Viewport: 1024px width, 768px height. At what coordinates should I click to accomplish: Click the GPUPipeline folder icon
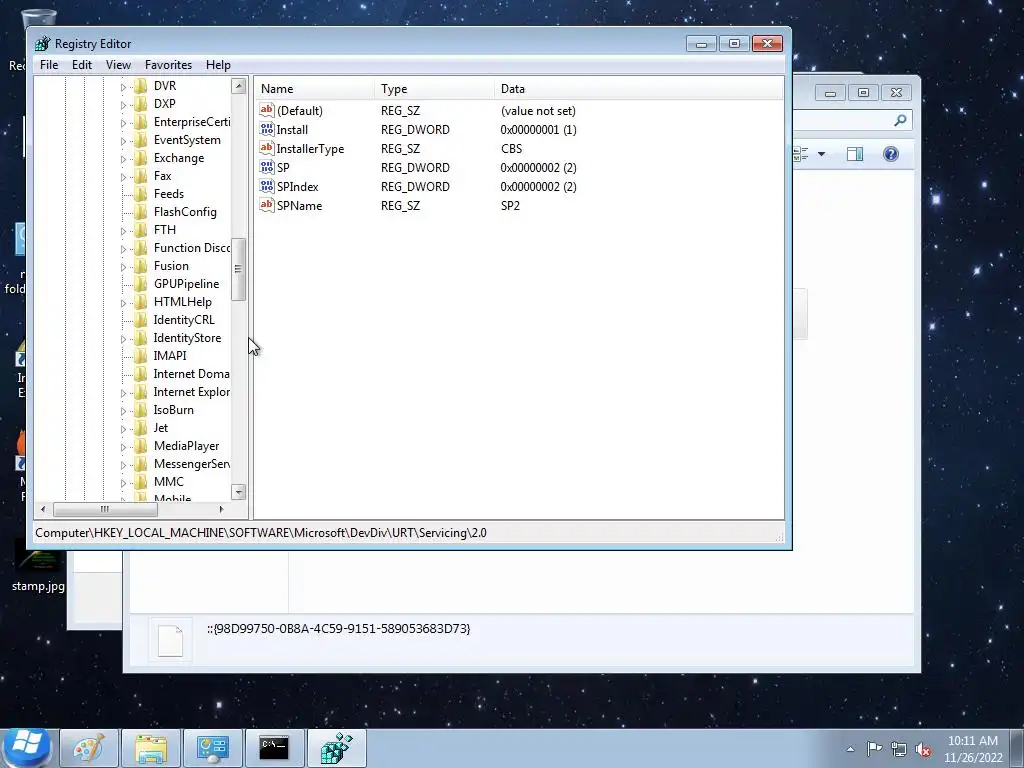click(x=140, y=283)
